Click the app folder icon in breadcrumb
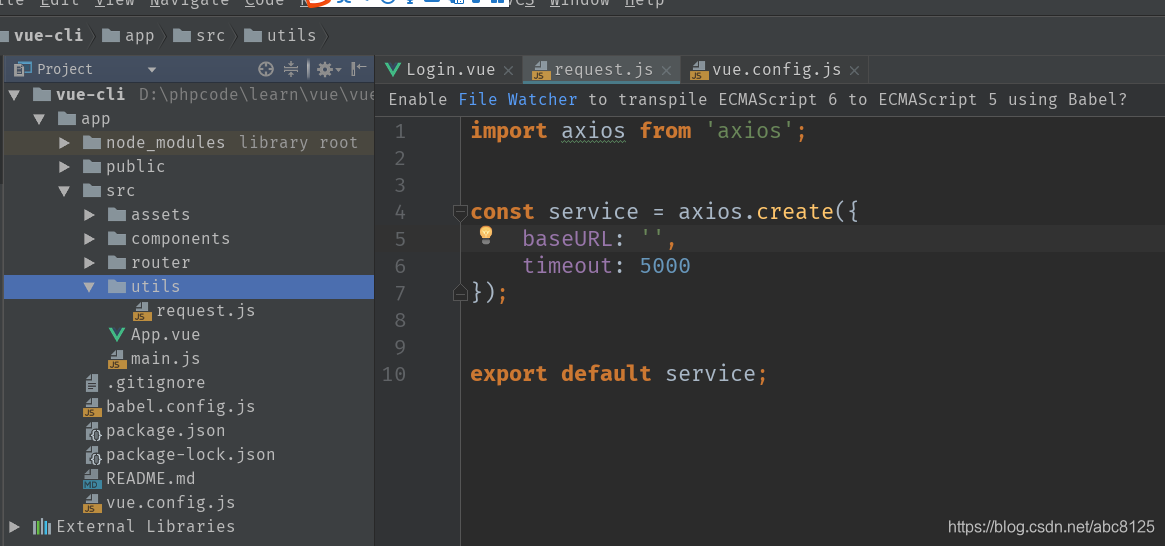The image size is (1165, 546). pyautogui.click(x=111, y=36)
